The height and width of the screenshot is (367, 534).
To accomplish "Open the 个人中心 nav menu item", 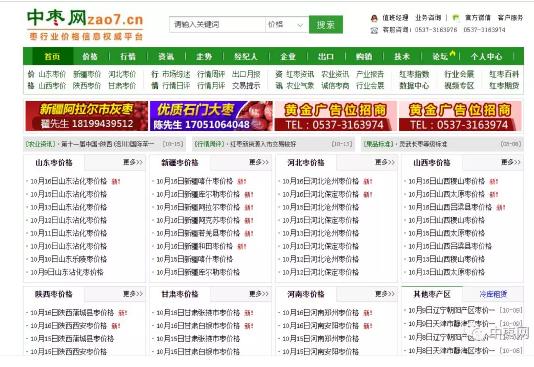I will tap(486, 56).
